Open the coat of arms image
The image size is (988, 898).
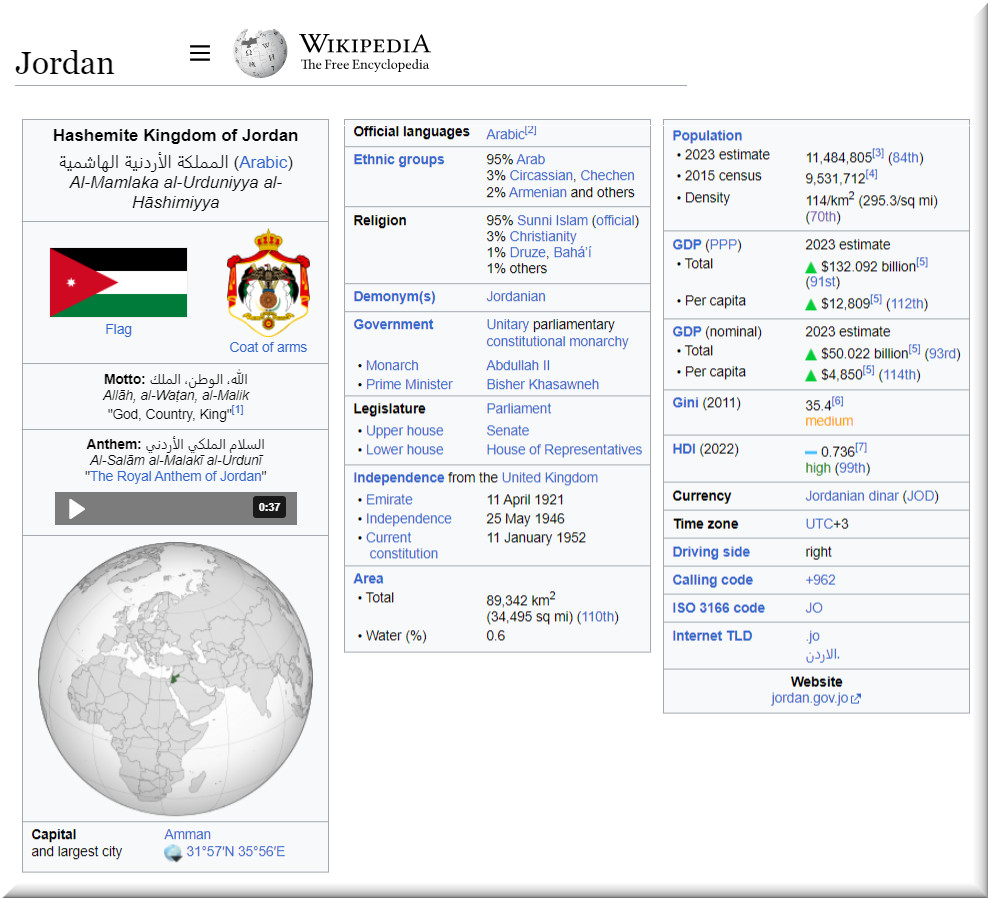coord(267,283)
